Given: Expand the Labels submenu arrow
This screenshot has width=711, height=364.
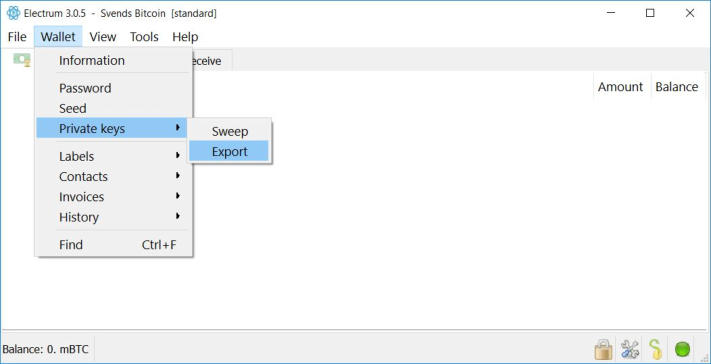Looking at the screenshot, I should coord(178,155).
